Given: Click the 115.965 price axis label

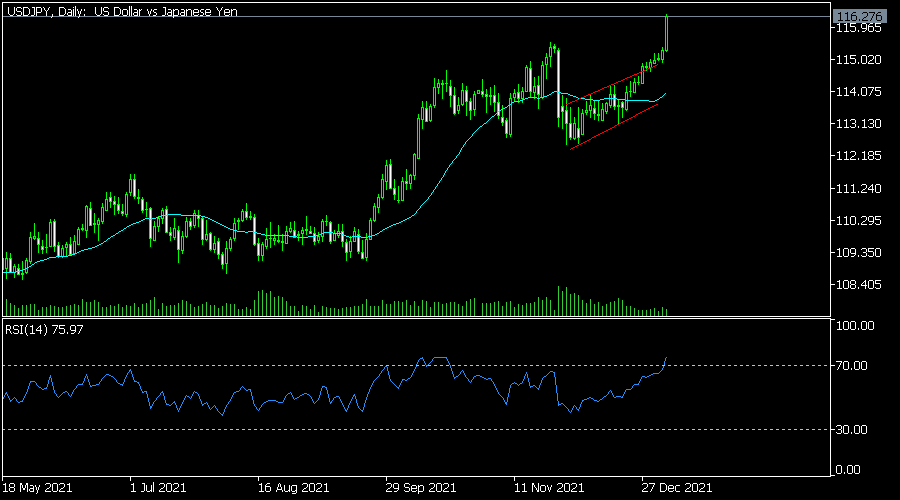Looking at the screenshot, I should tap(859, 28).
